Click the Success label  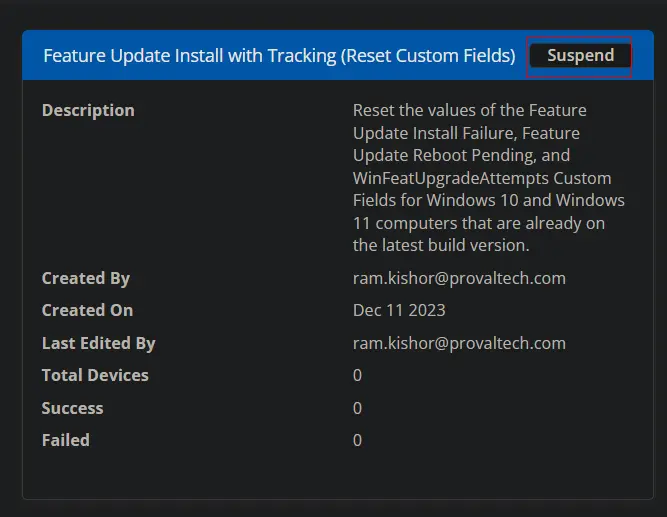72,408
